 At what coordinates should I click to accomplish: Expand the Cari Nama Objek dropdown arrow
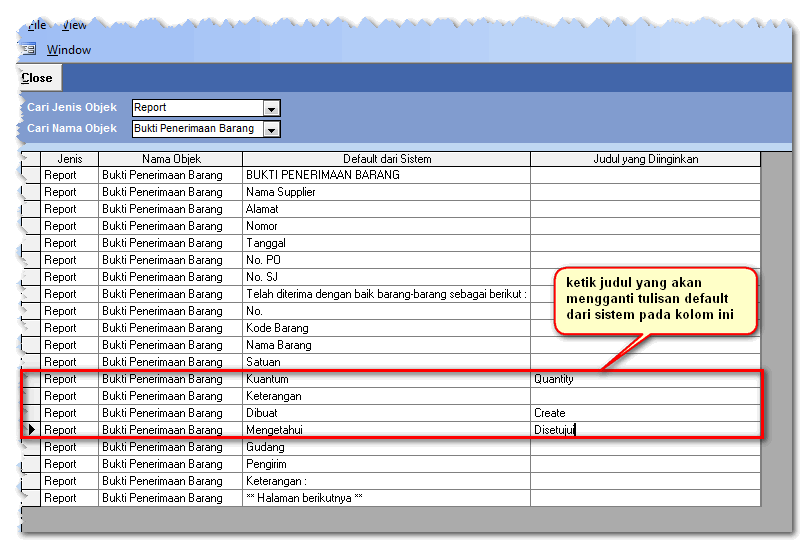271,129
